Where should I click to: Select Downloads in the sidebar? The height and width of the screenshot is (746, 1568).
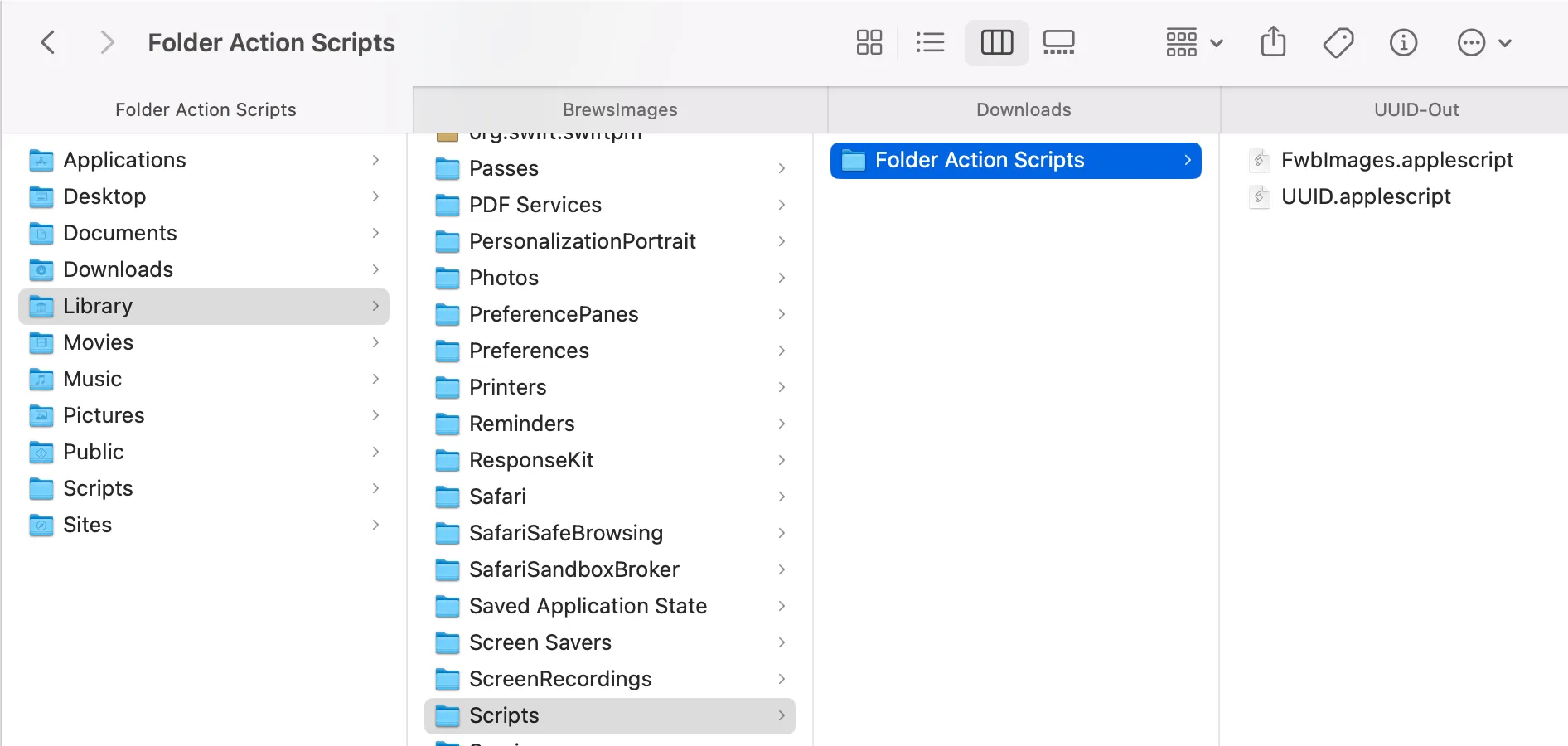(x=118, y=269)
